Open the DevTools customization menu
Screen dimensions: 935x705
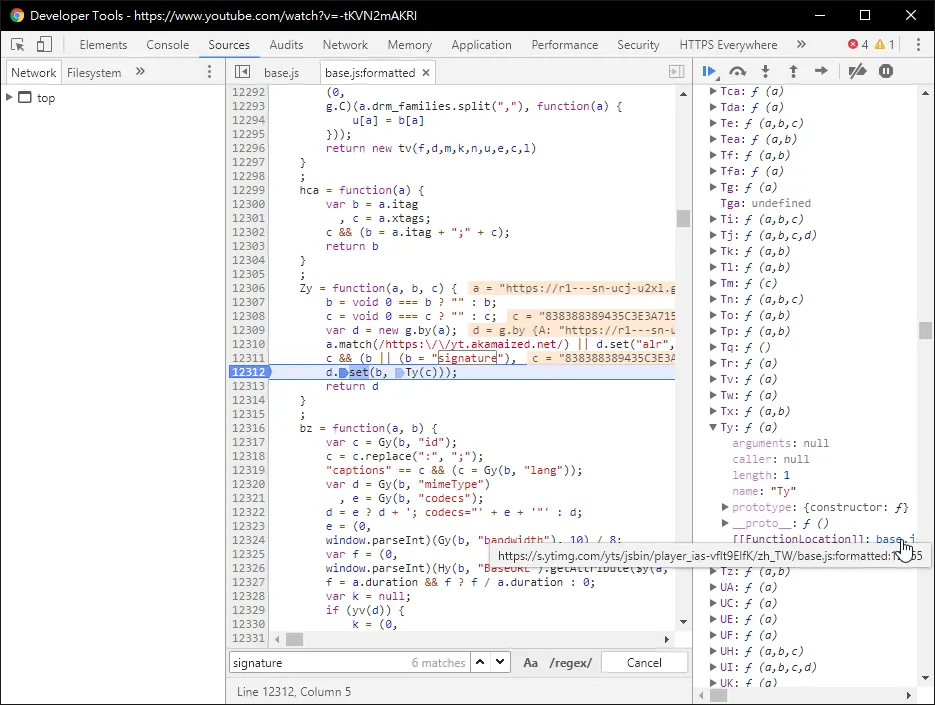tap(919, 44)
